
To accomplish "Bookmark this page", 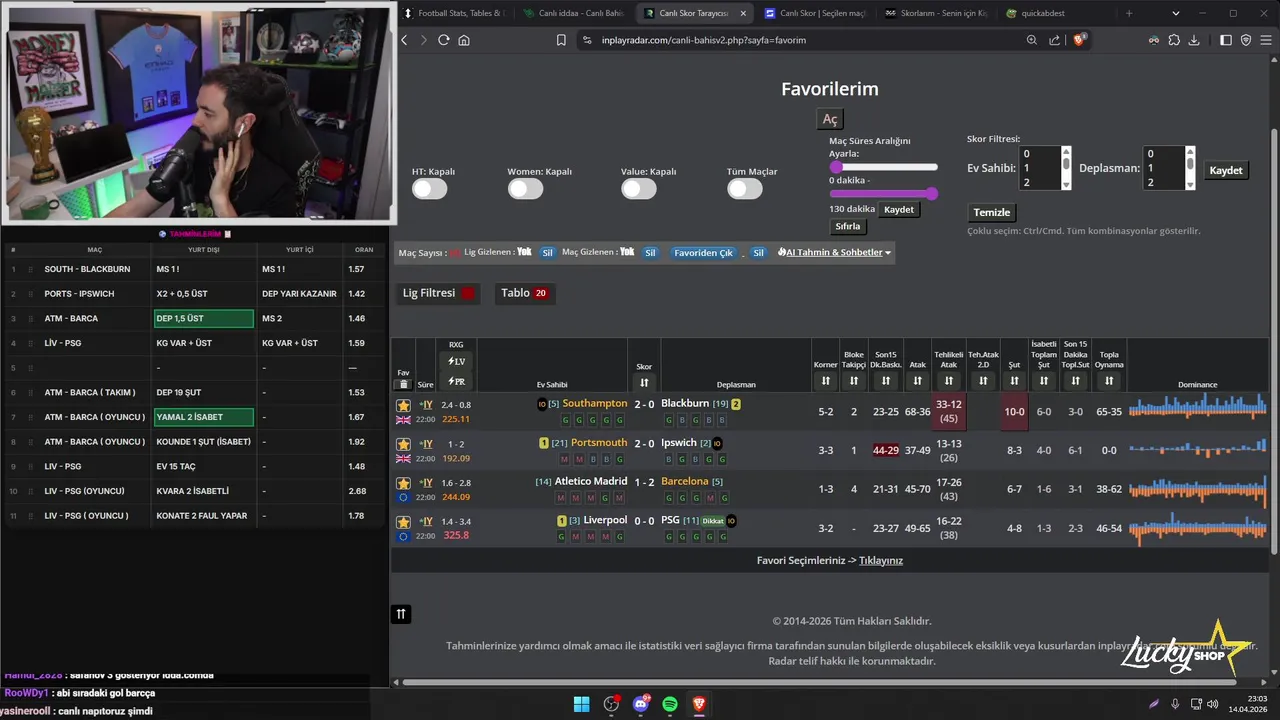I will pyautogui.click(x=561, y=40).
